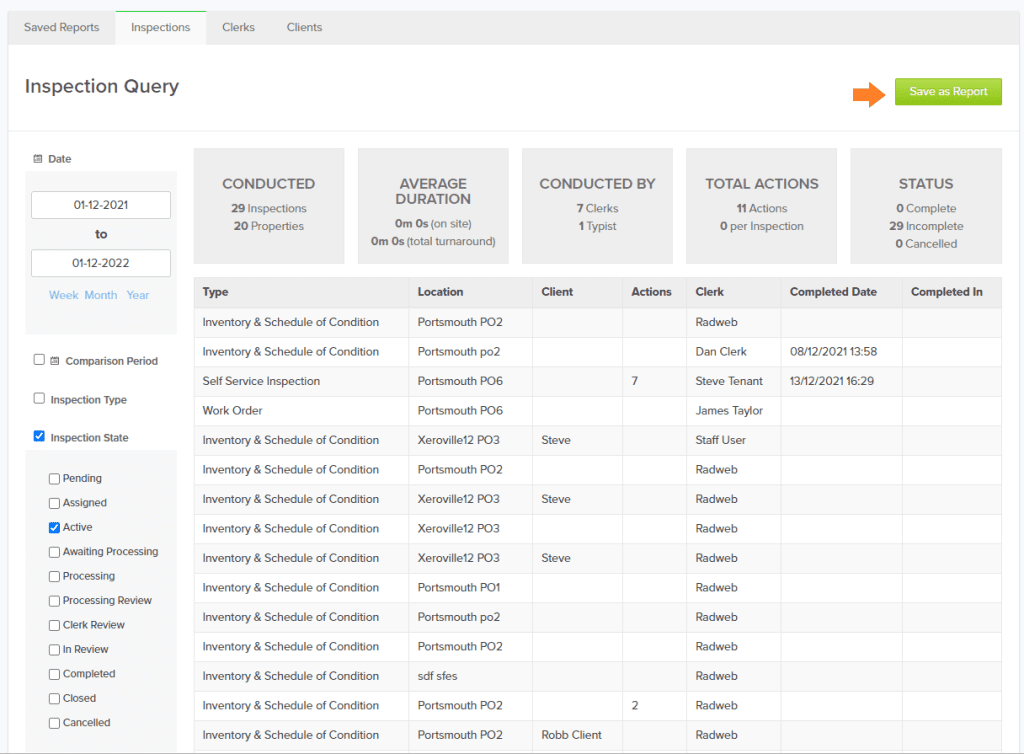Screen dimensions: 1024x754
Task: Check the Completed state filter
Action: click(x=54, y=674)
